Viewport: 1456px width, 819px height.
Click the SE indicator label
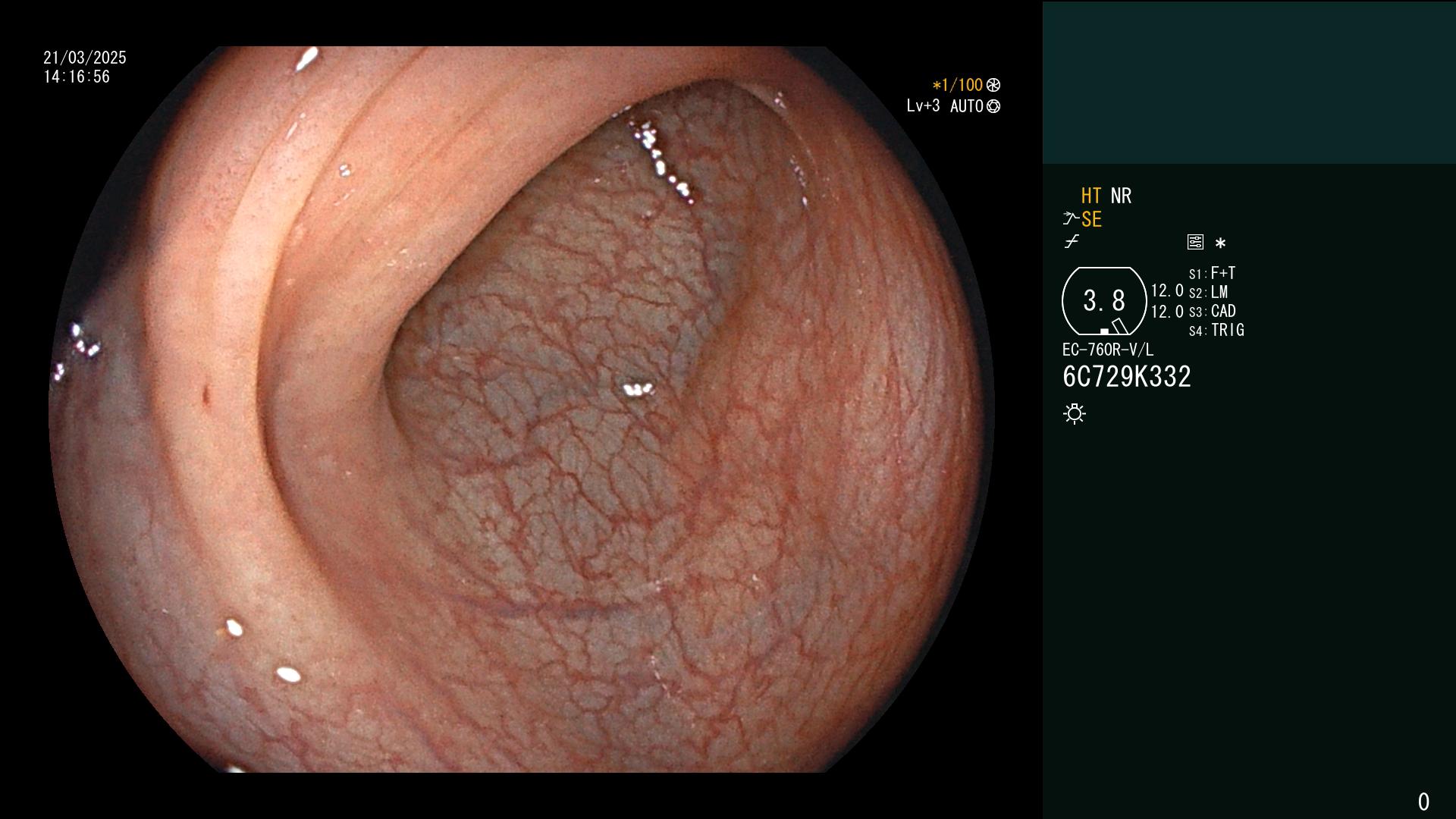click(x=1091, y=219)
